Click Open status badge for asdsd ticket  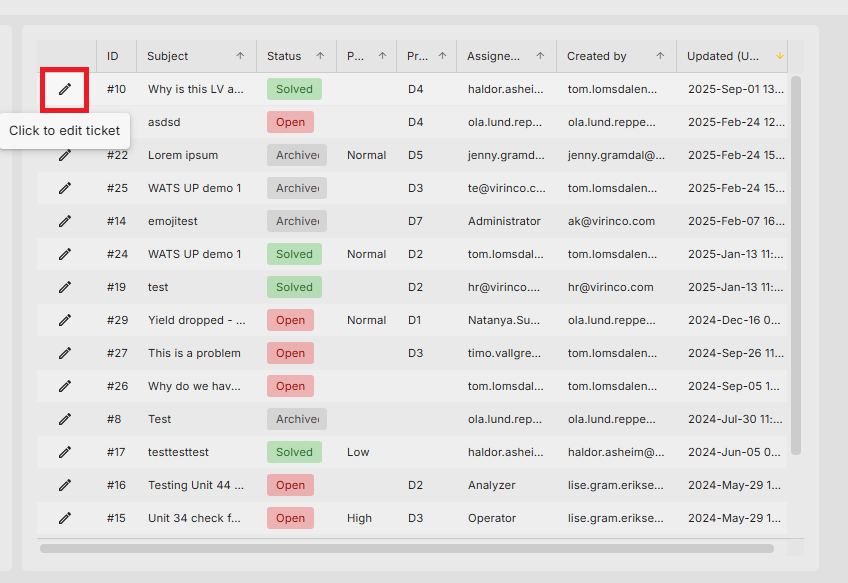pyautogui.click(x=290, y=122)
